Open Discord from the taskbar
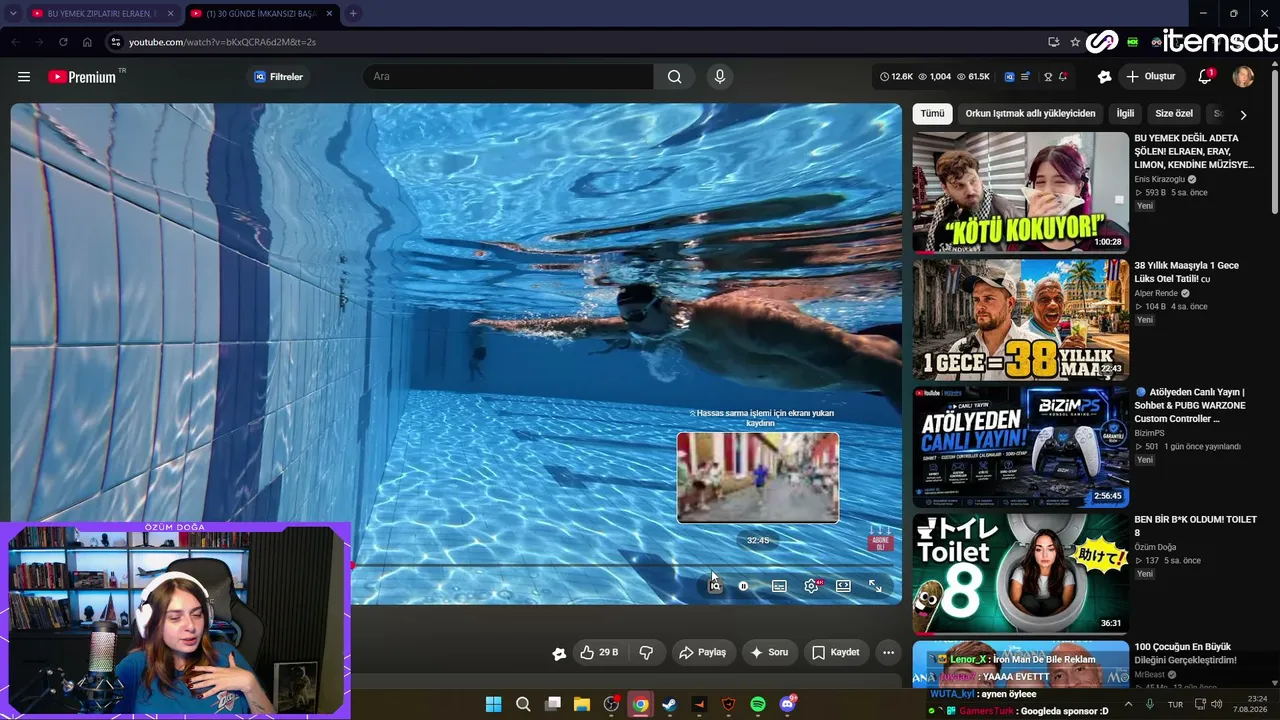1280x720 pixels. click(788, 704)
